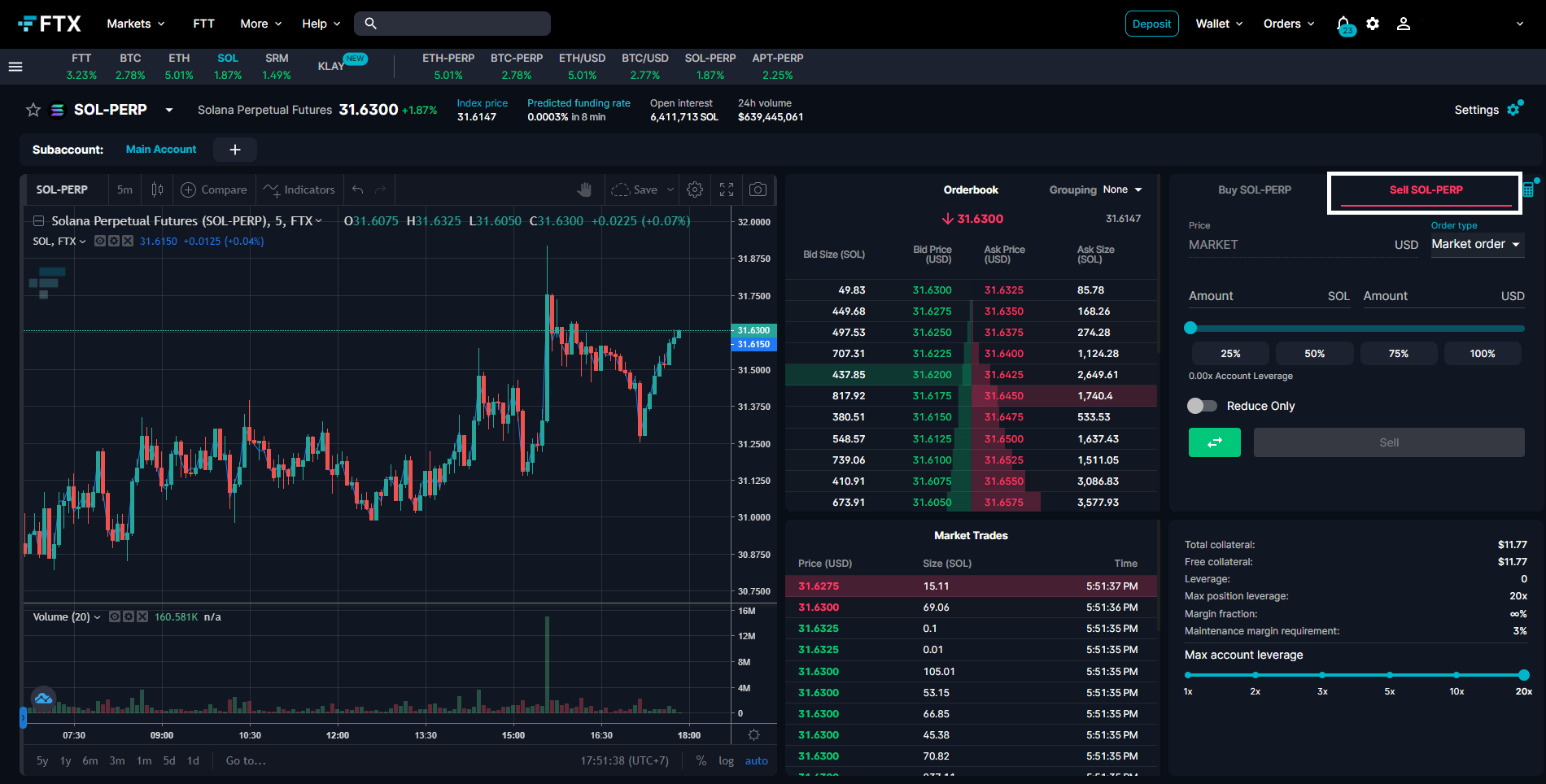This screenshot has width=1546, height=784.
Task: Switch to Buy SOL-PERP tab
Action: coord(1254,189)
